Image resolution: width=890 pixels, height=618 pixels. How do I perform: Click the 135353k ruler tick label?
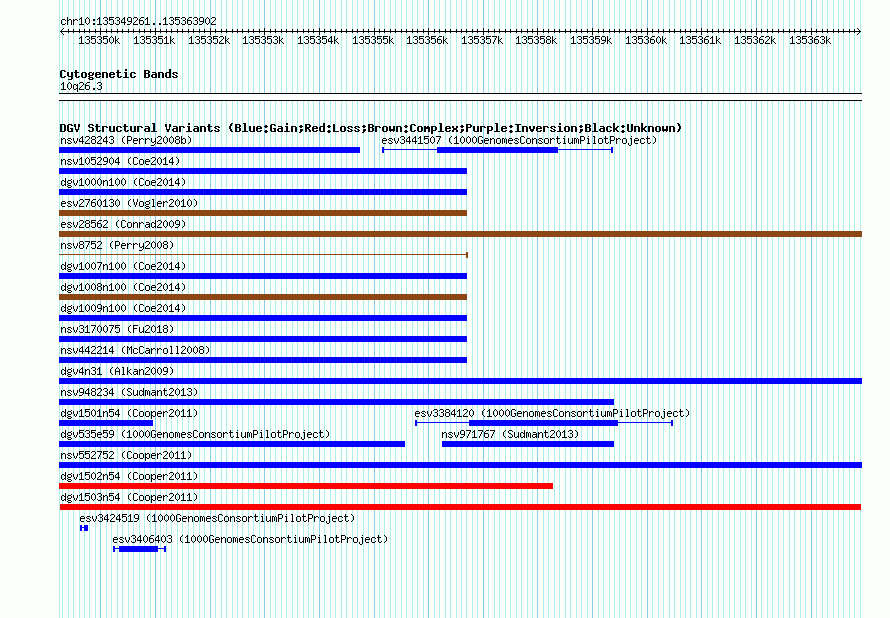click(263, 41)
